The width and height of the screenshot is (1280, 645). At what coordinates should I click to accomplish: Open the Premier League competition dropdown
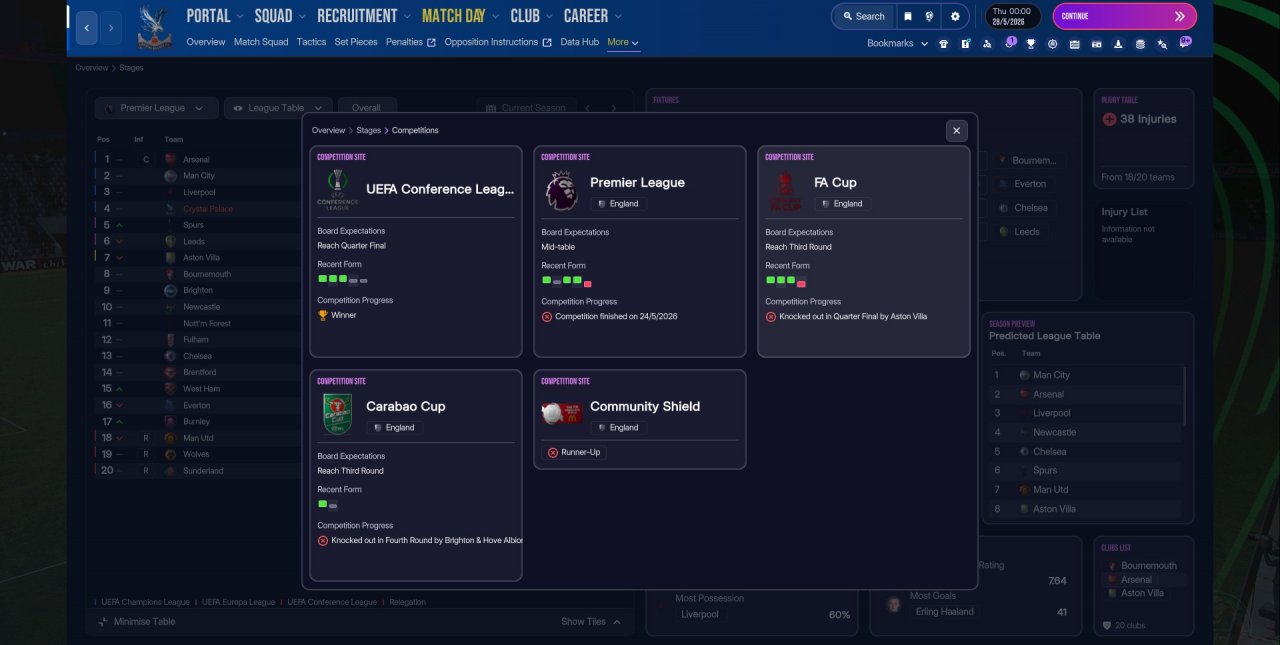click(155, 108)
